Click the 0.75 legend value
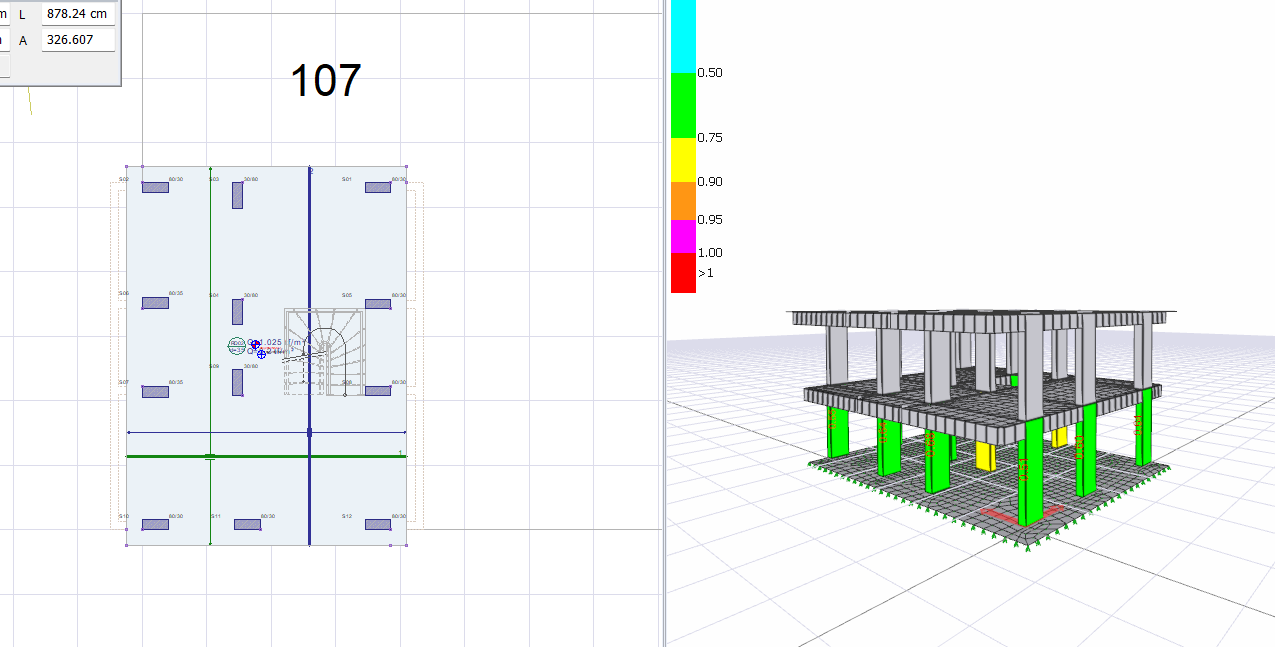The height and width of the screenshot is (647, 1275). pos(710,138)
